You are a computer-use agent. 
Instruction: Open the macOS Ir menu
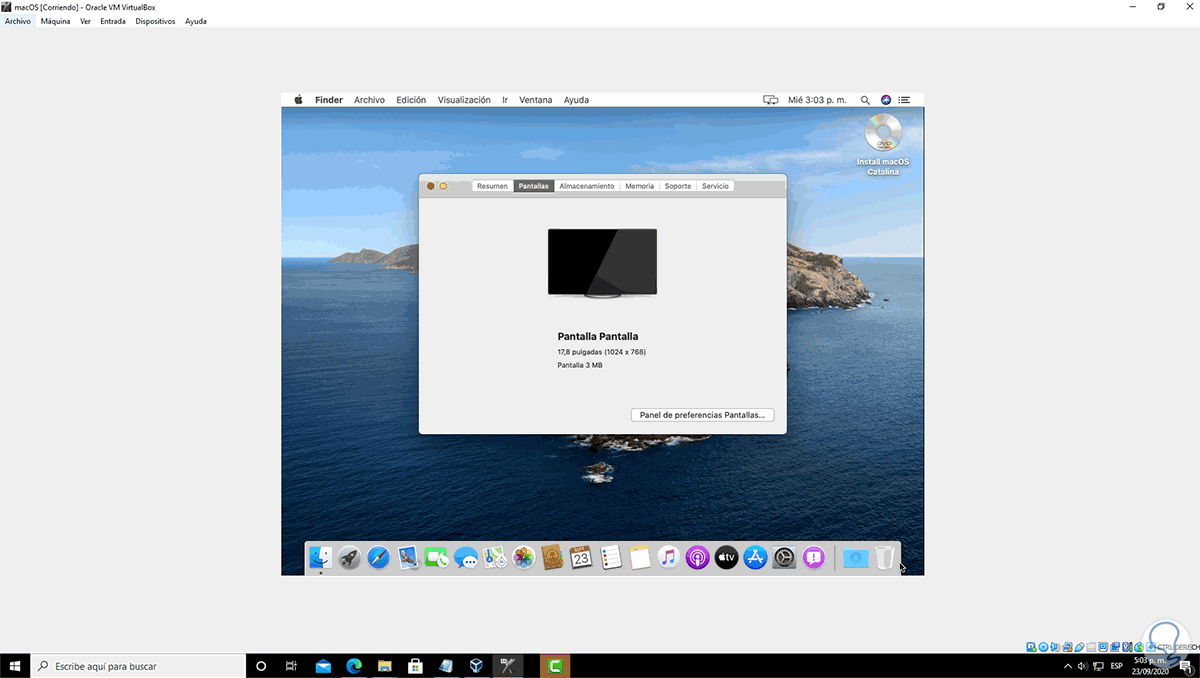505,100
